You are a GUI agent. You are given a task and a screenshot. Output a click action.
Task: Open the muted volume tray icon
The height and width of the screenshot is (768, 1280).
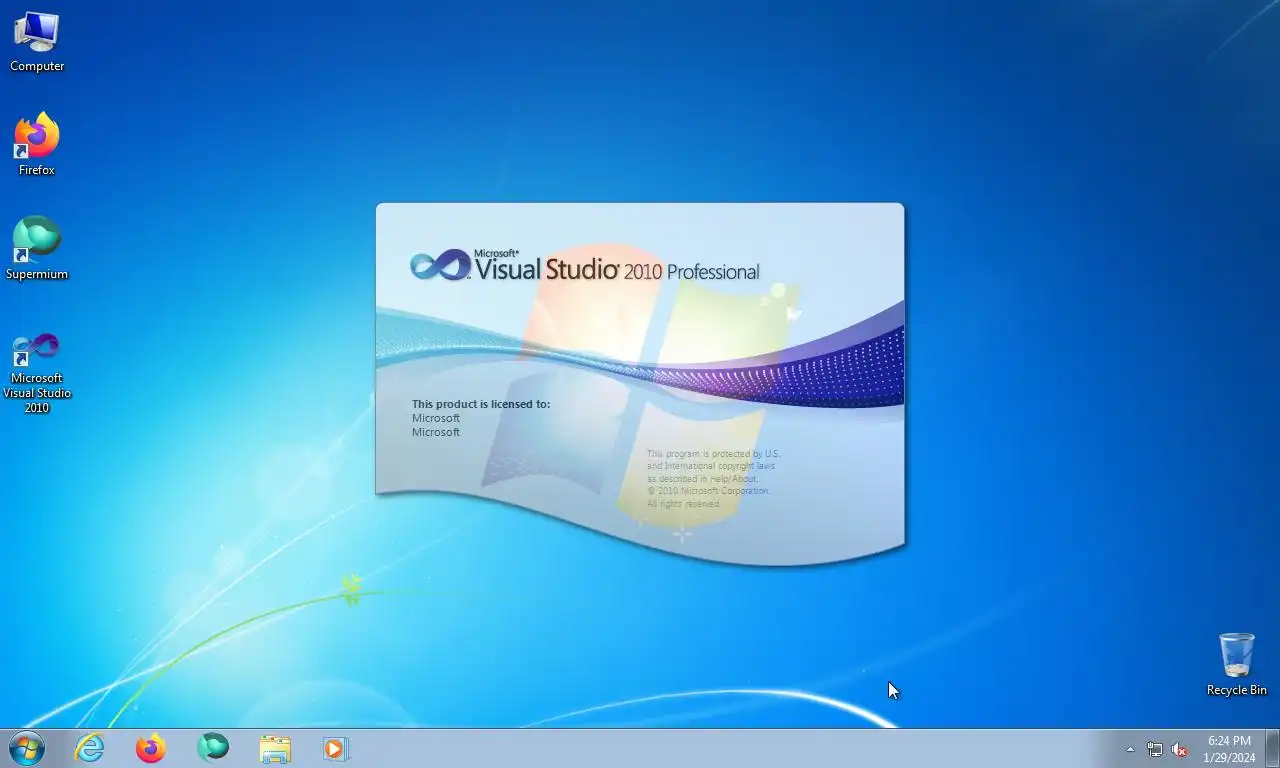coord(1179,749)
